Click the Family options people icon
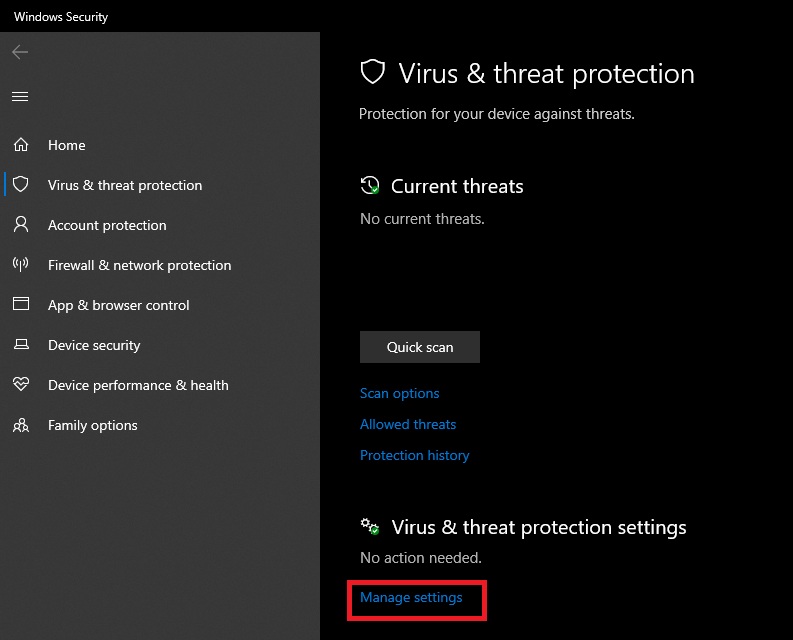 pos(20,425)
